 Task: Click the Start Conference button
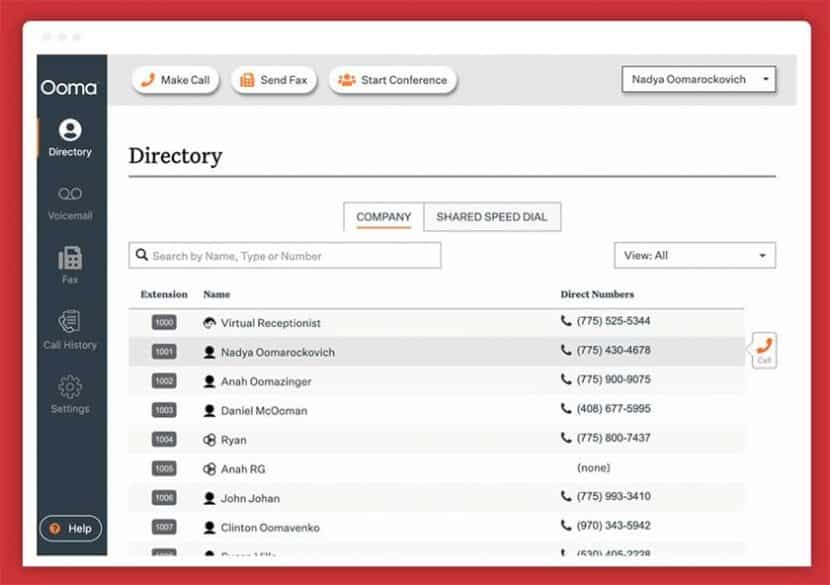pyautogui.click(x=393, y=80)
